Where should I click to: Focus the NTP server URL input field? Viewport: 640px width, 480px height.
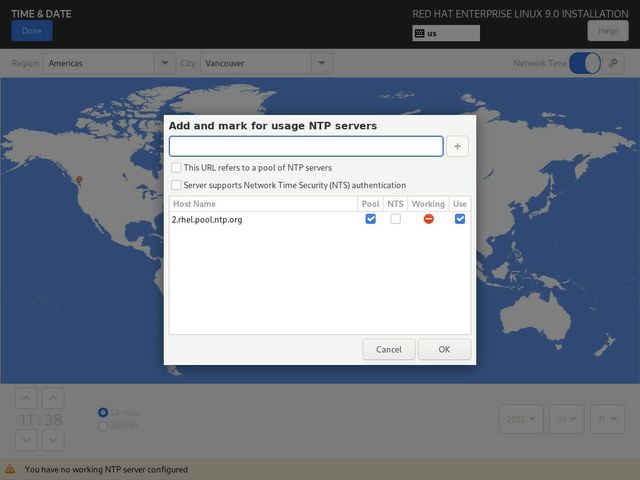306,146
